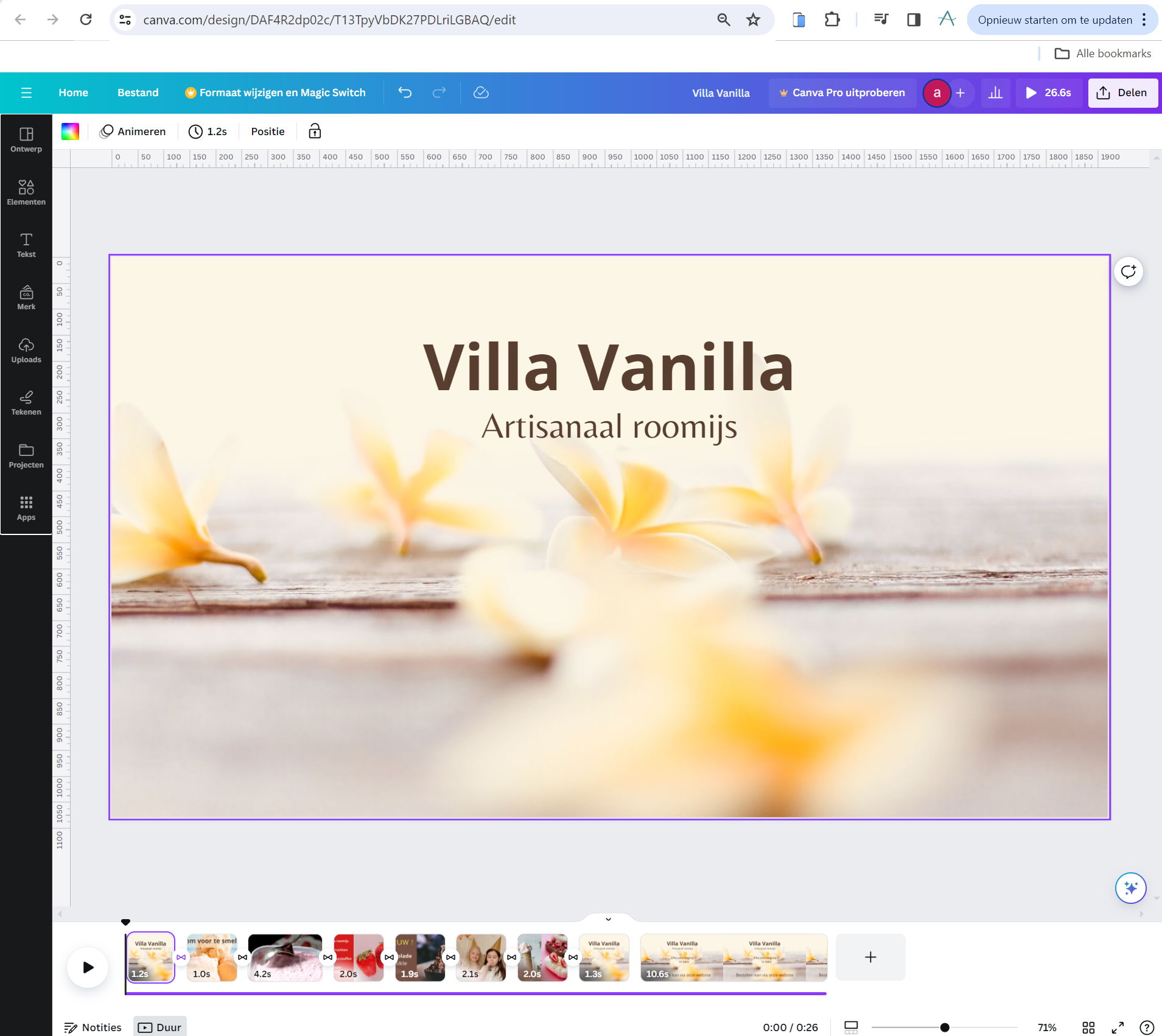1162x1036 pixels.
Task: Open Formaat wijzigen en Magic Switch options
Action: (275, 93)
